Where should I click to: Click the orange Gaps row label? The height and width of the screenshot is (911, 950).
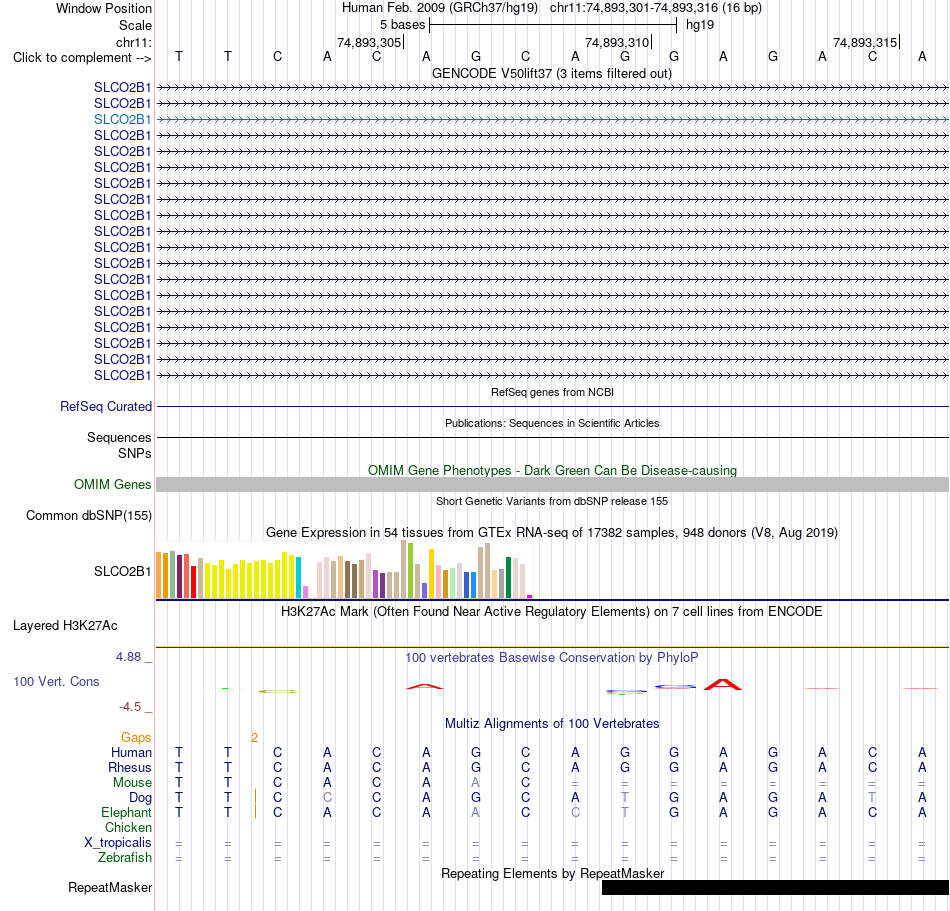click(x=136, y=737)
